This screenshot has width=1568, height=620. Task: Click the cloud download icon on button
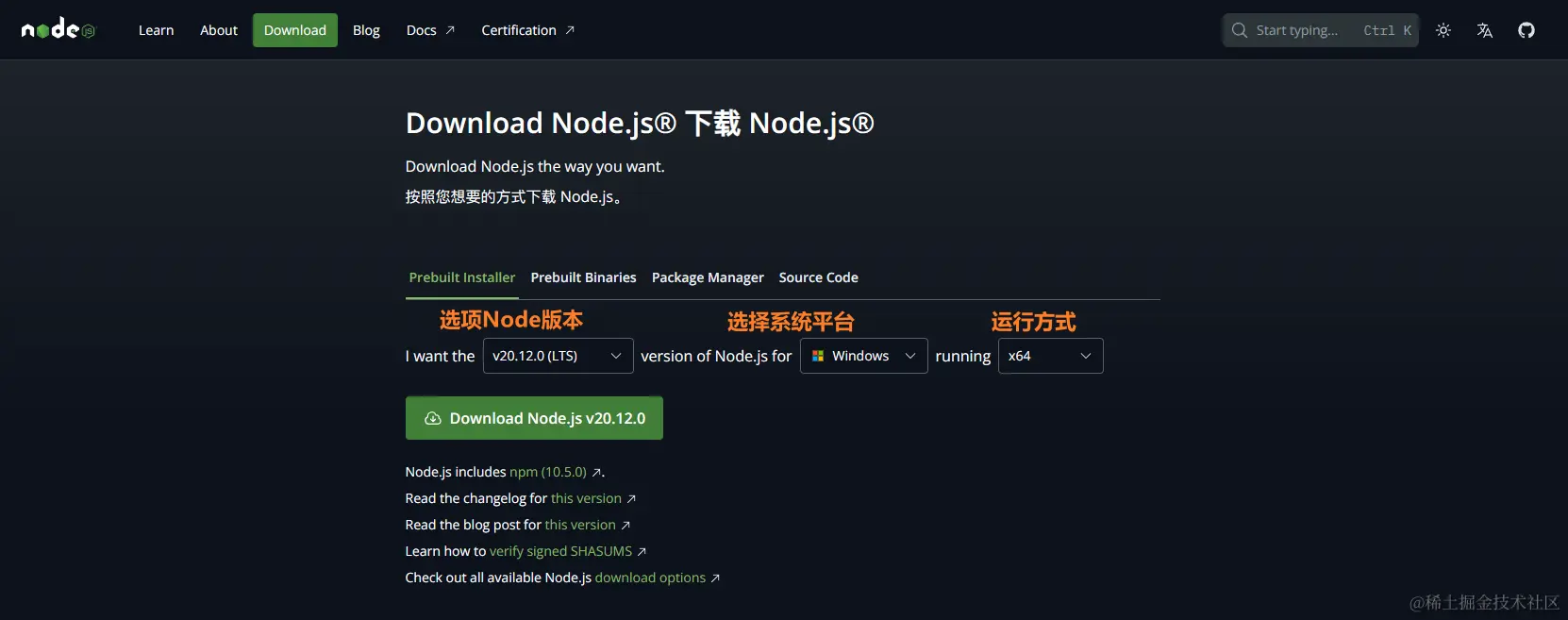click(x=433, y=418)
